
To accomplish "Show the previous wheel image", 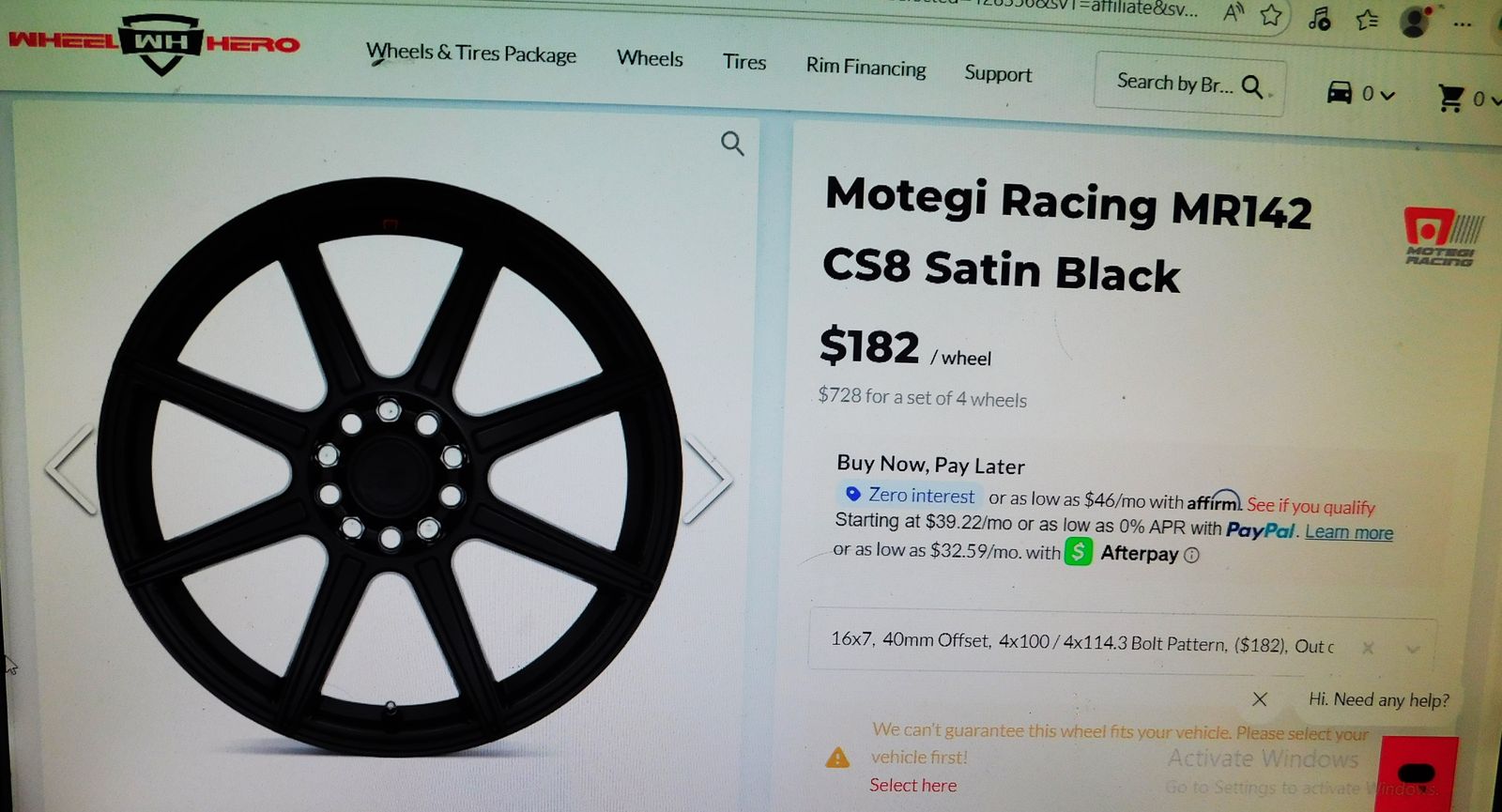I will pos(70,468).
